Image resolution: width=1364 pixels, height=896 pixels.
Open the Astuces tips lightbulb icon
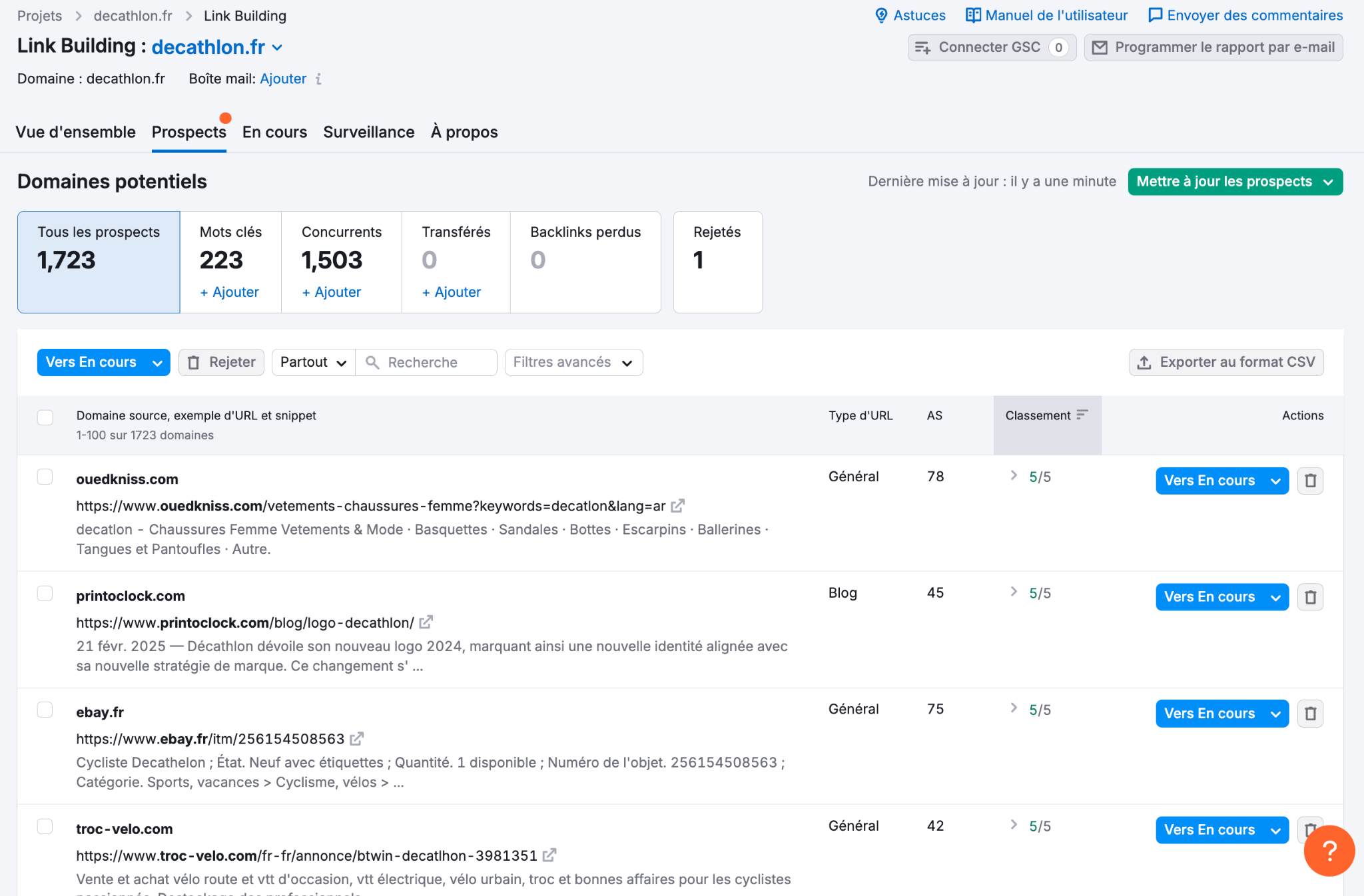[x=881, y=15]
